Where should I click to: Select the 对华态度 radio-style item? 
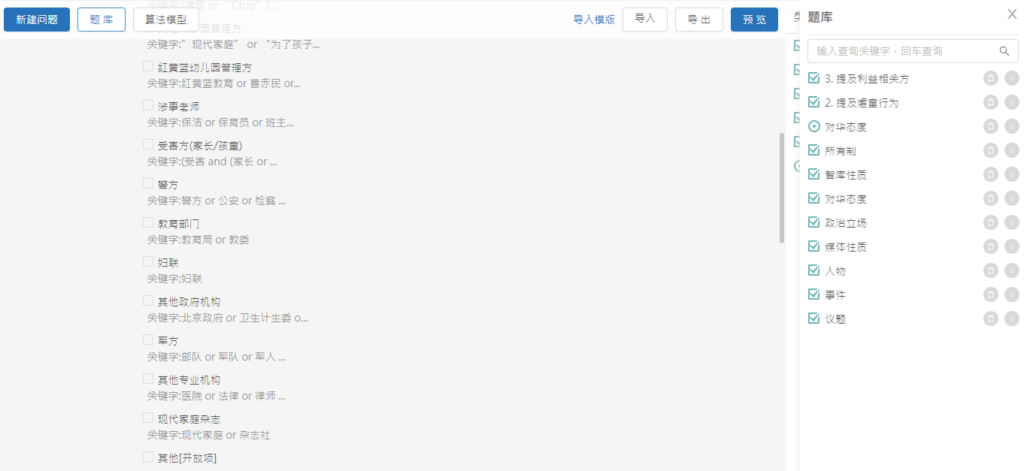(x=813, y=126)
